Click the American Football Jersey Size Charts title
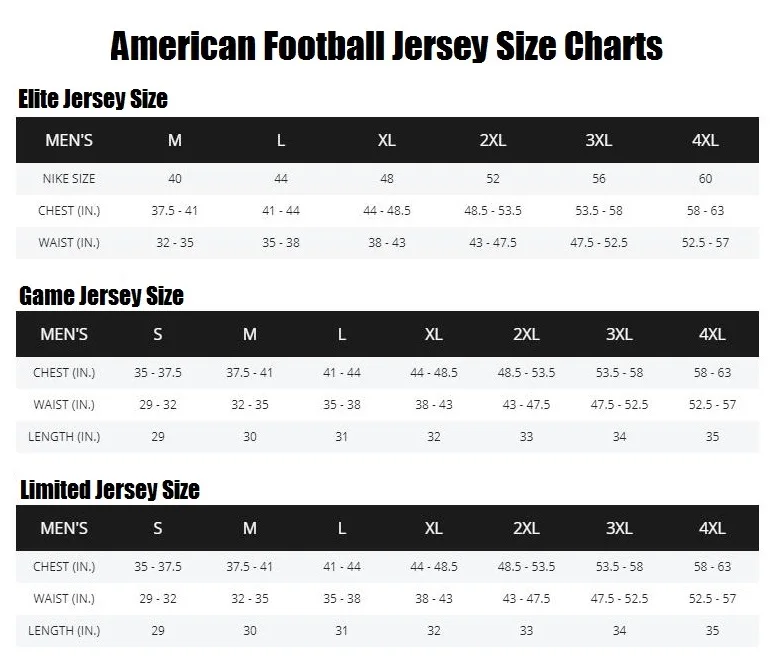Image resolution: width=775 pixels, height=661 pixels. (386, 45)
